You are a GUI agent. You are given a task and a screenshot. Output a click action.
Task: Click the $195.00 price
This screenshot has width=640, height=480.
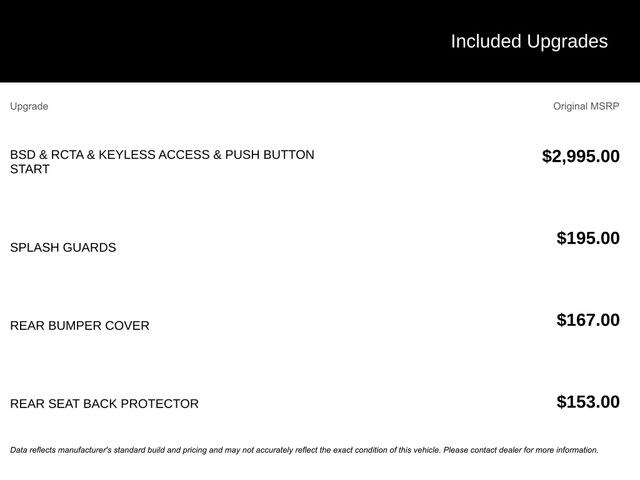(x=587, y=238)
